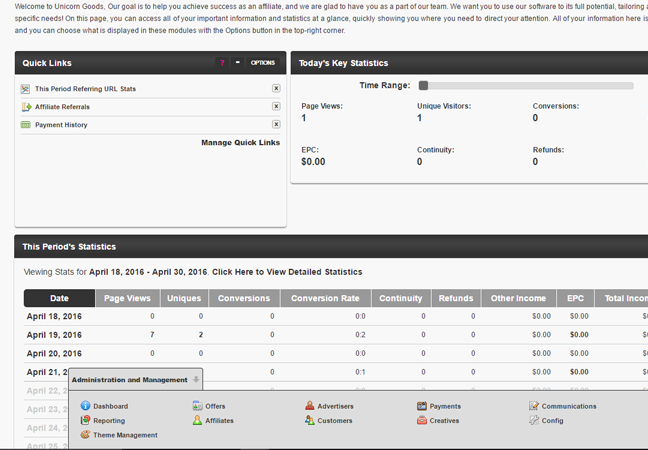Collapse the Administration and Management menu arrow

coord(196,379)
